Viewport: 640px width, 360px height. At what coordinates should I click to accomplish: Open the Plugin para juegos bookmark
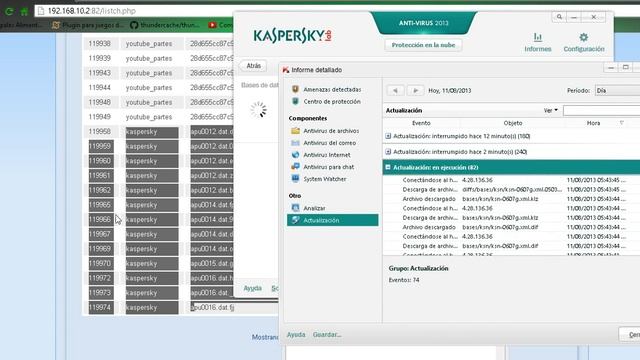pyautogui.click(x=89, y=25)
